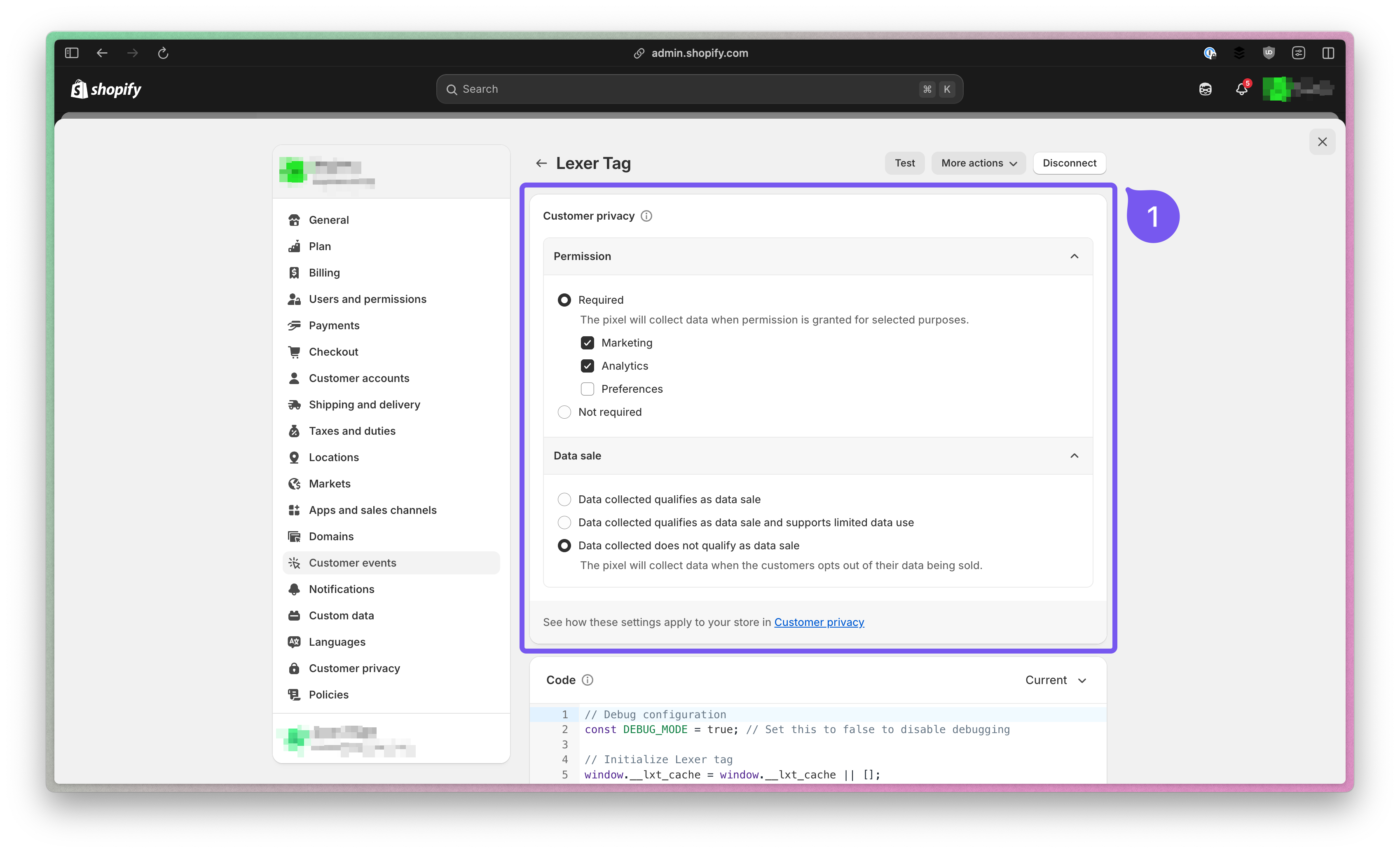Click the Languages icon
Image resolution: width=1400 pixels, height=853 pixels.
294,642
